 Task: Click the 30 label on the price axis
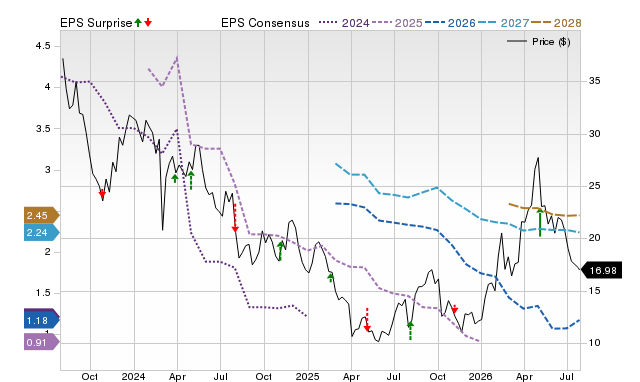click(x=594, y=133)
